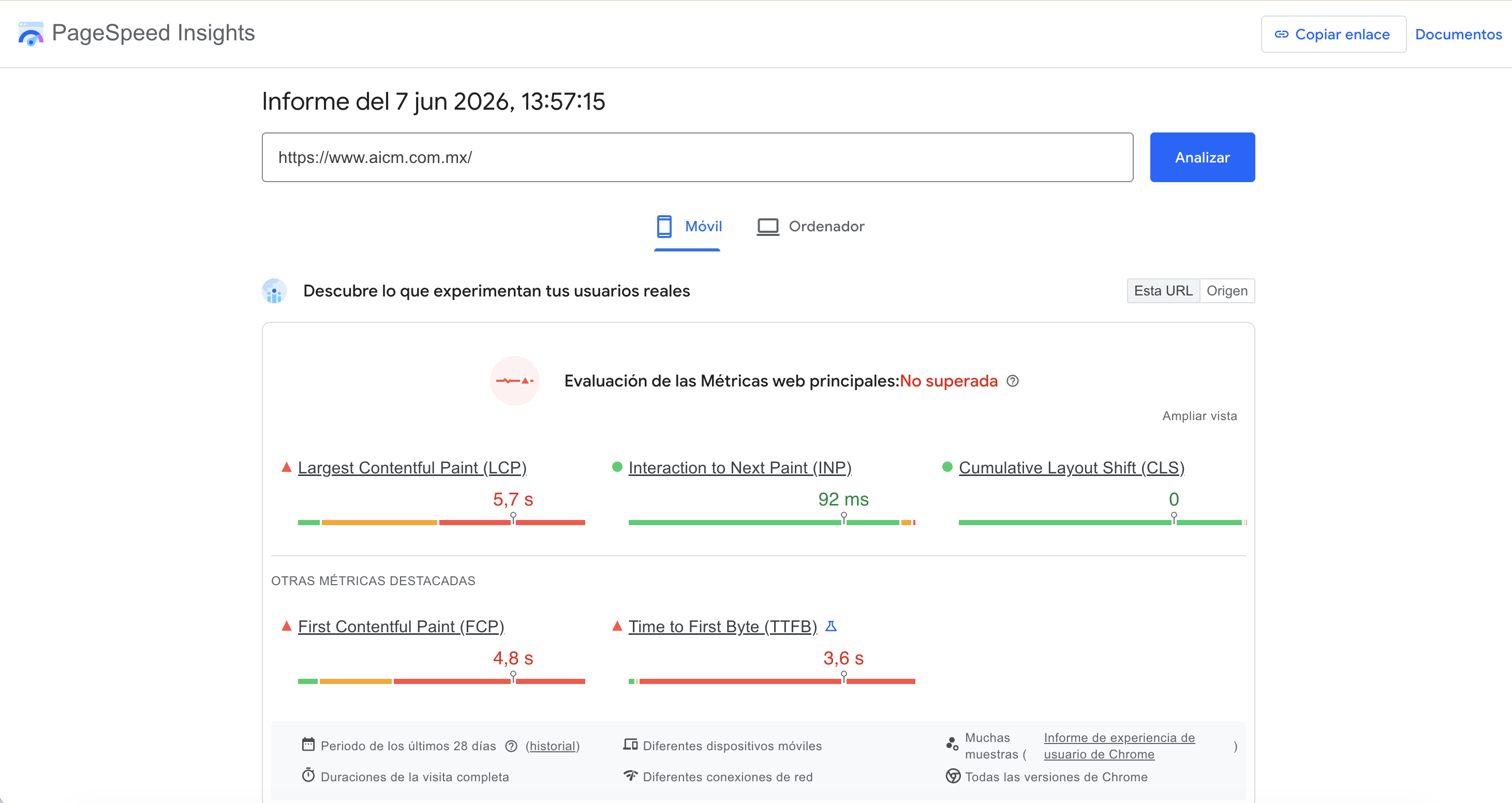
Task: Click the INP value 92 ms
Action: pyautogui.click(x=843, y=499)
